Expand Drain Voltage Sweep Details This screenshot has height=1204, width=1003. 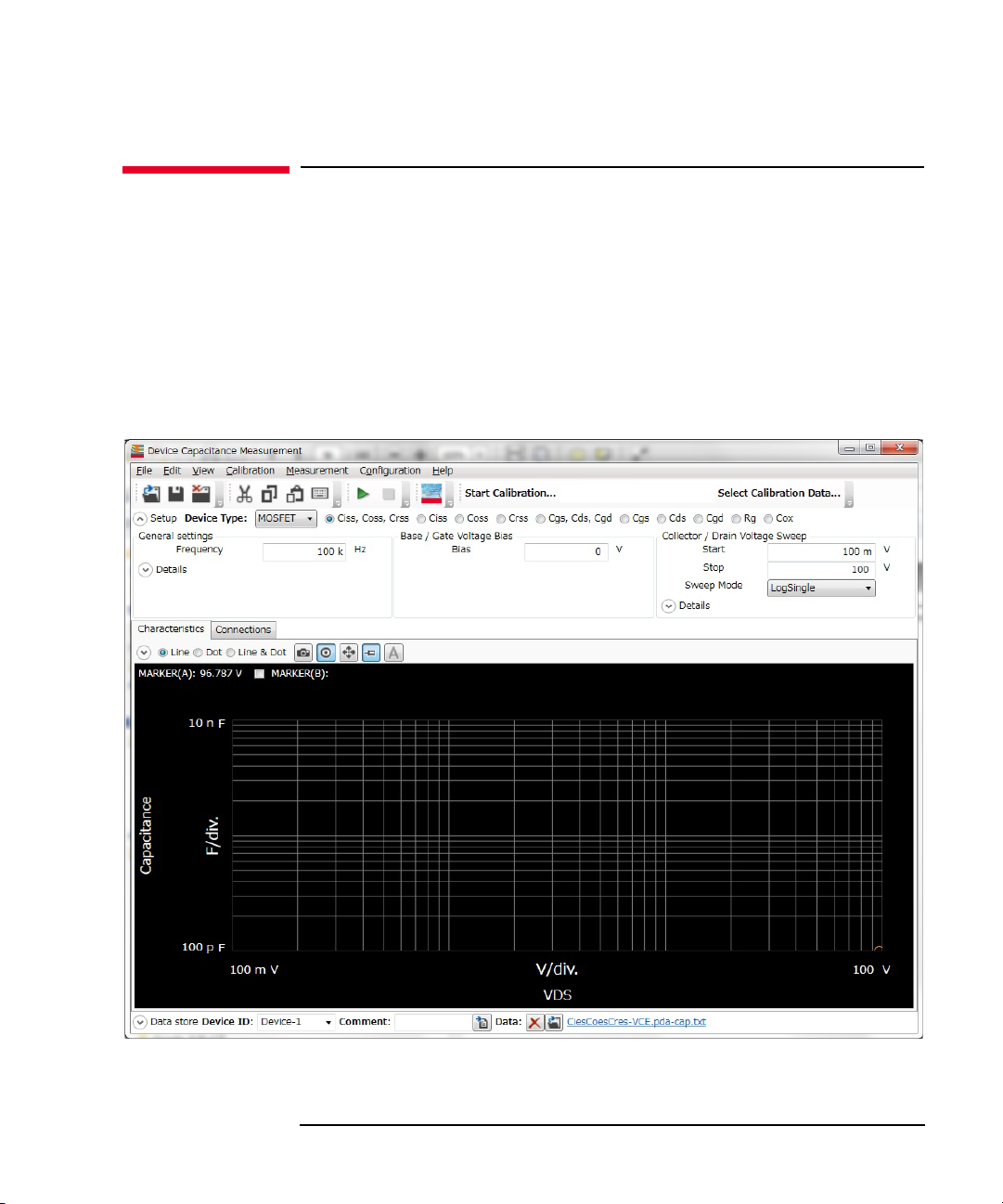668,606
